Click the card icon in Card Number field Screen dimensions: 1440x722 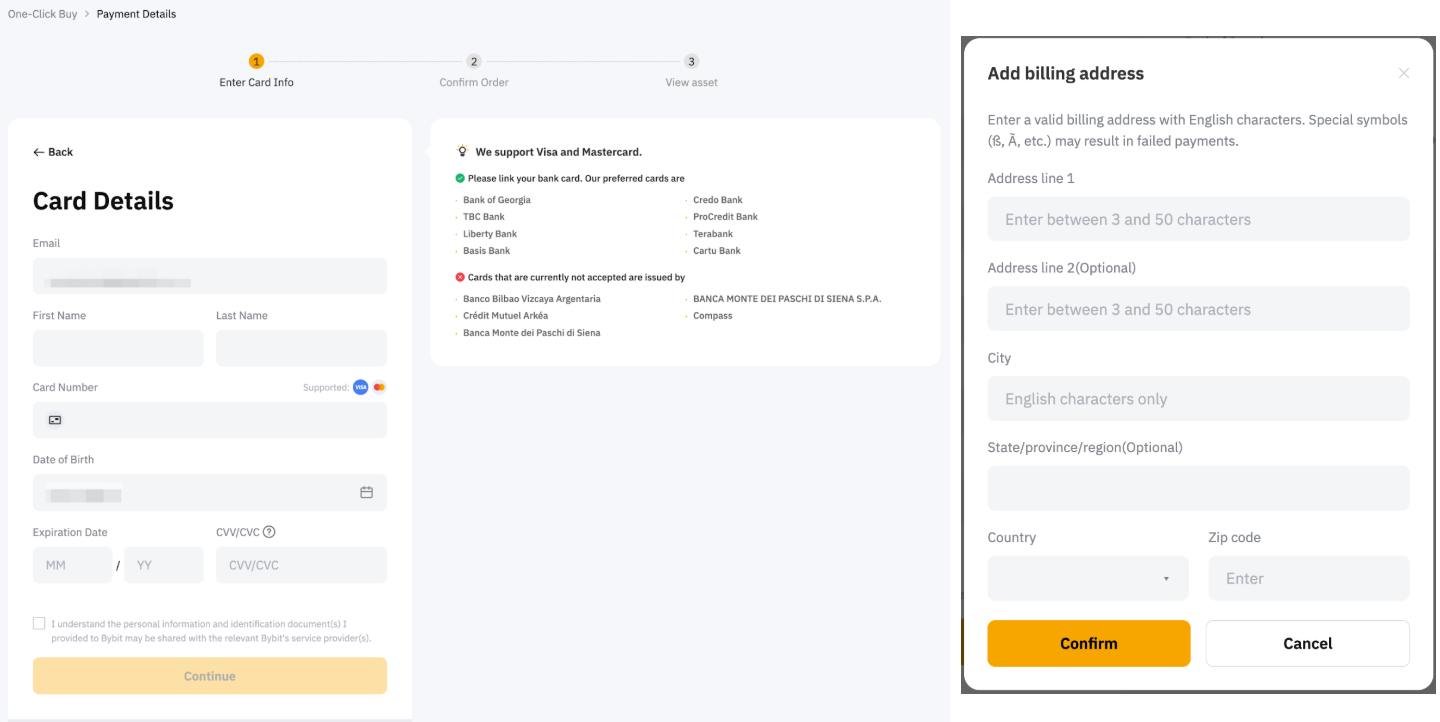(x=55, y=420)
